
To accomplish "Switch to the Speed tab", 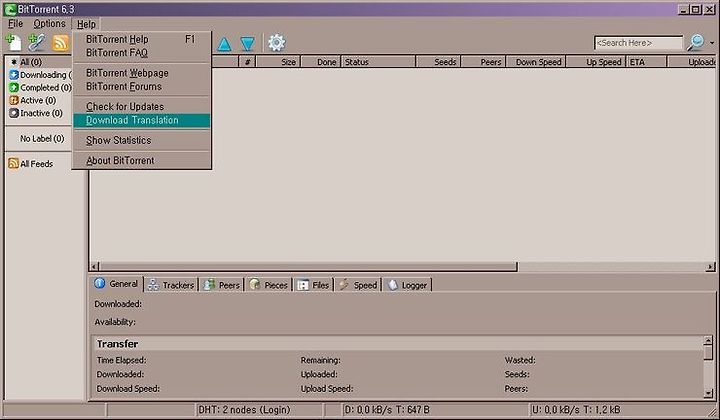I will 358,285.
